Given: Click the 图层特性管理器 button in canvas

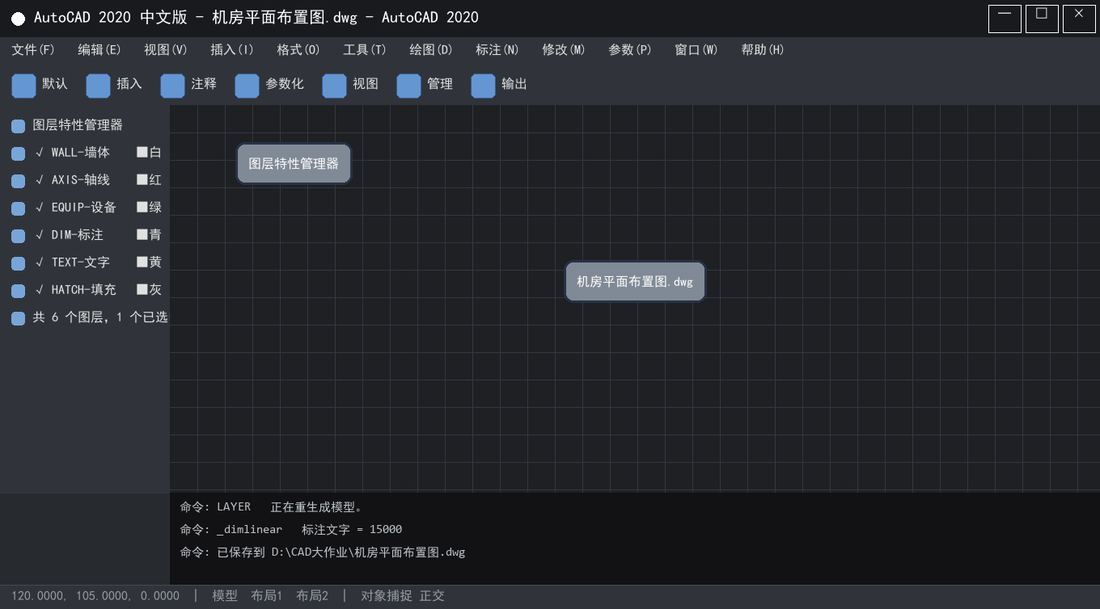Looking at the screenshot, I should tap(294, 164).
